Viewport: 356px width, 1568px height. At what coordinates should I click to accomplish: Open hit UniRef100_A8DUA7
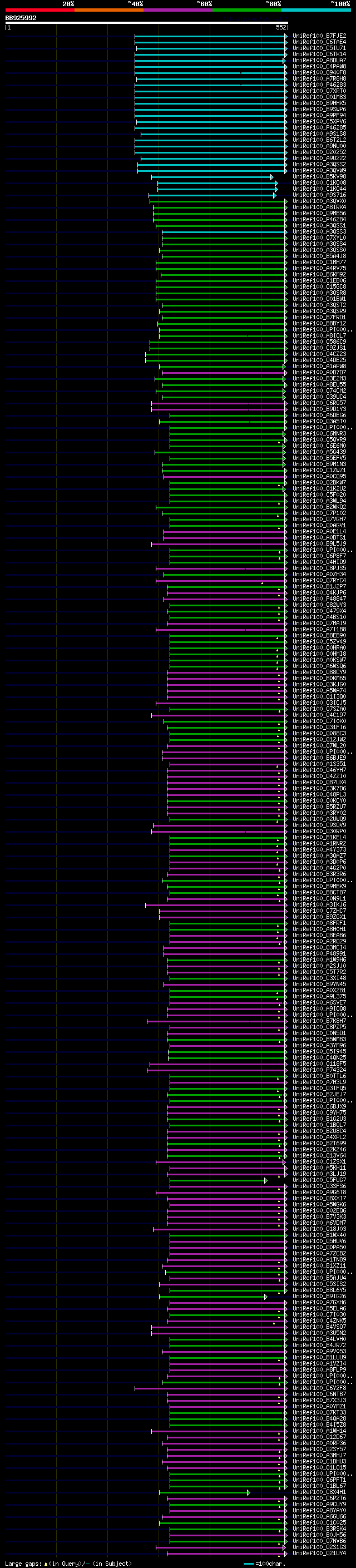(x=319, y=60)
